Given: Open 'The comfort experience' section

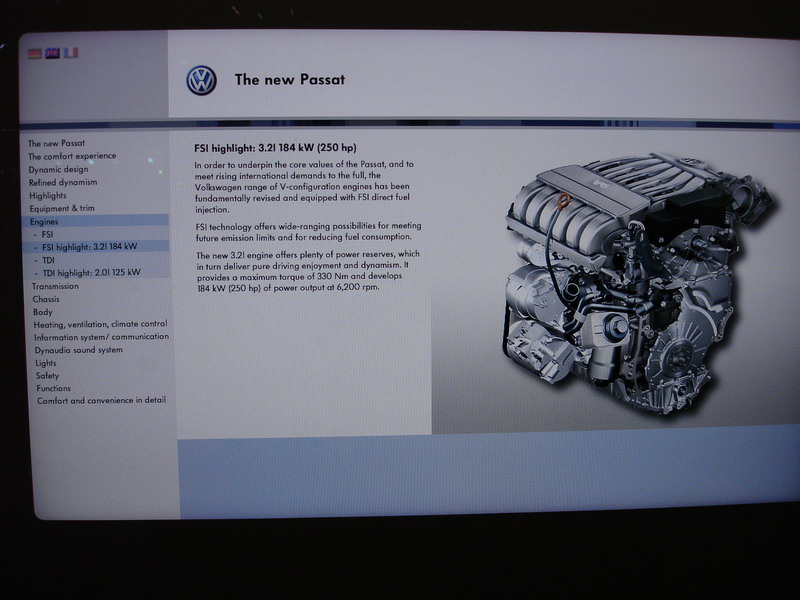Looking at the screenshot, I should (x=72, y=156).
